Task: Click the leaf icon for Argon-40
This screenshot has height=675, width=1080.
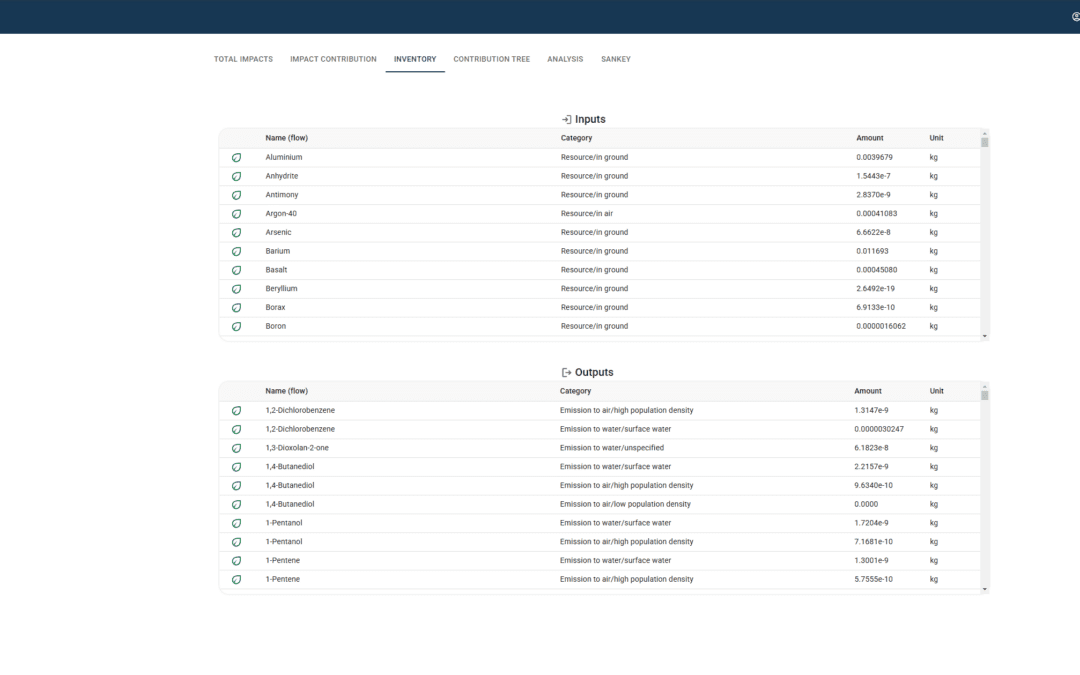Action: pos(236,214)
